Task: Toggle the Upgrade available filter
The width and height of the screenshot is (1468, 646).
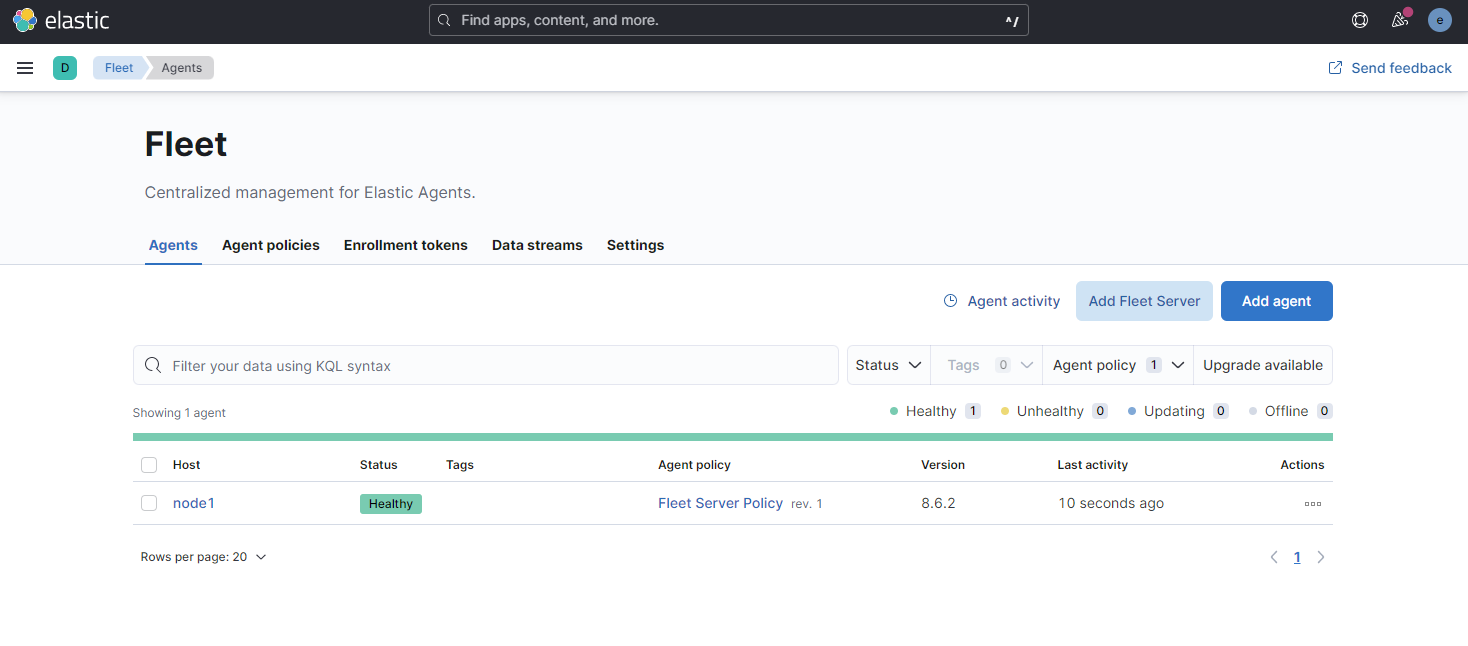Action: tap(1263, 365)
